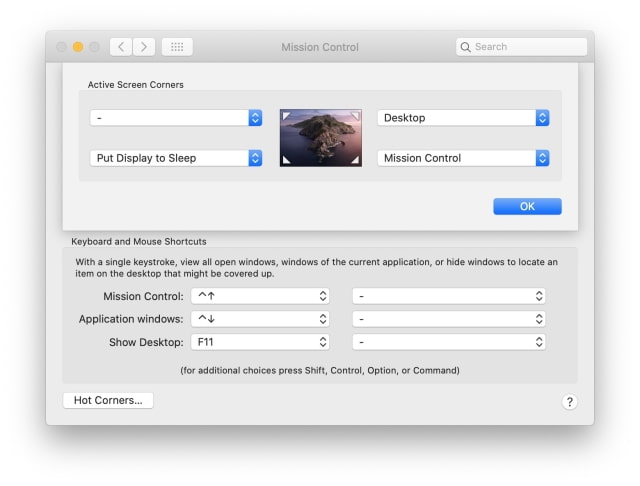Set the Mission Control mouse shortcut dropdown
This screenshot has height=486, width=640.
tap(449, 296)
